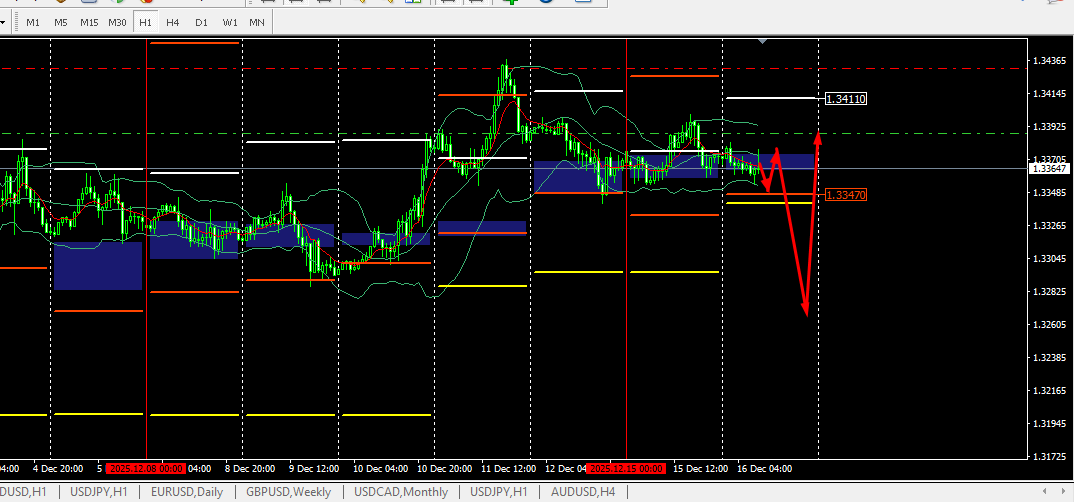
Task: Click the 11 Dec 12:00 time label
Action: [x=509, y=469]
